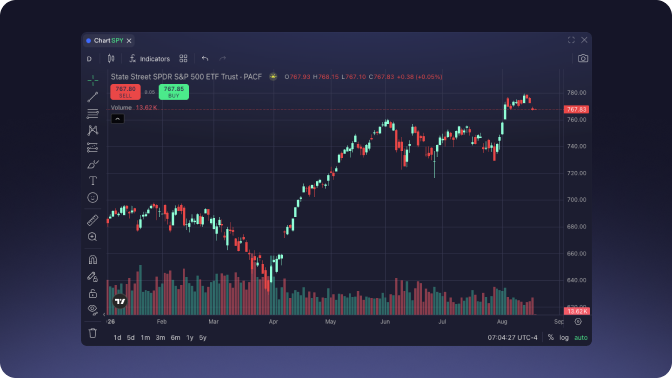672x378 pixels.
Task: Click the TradingView logo
Action: tap(120, 301)
